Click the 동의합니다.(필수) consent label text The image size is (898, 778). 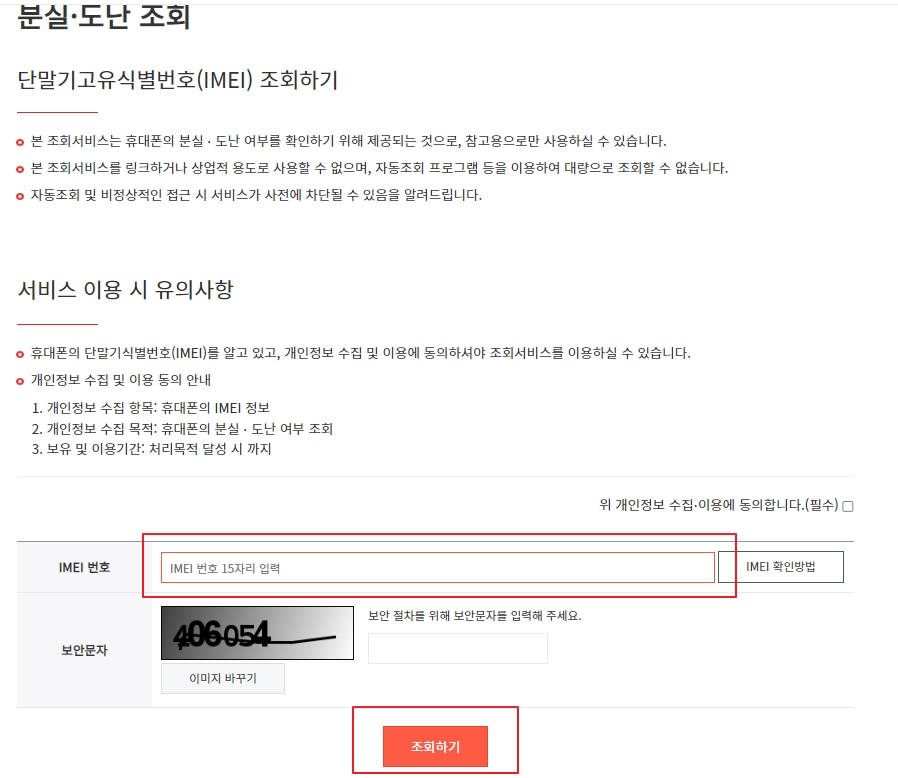pyautogui.click(x=719, y=505)
